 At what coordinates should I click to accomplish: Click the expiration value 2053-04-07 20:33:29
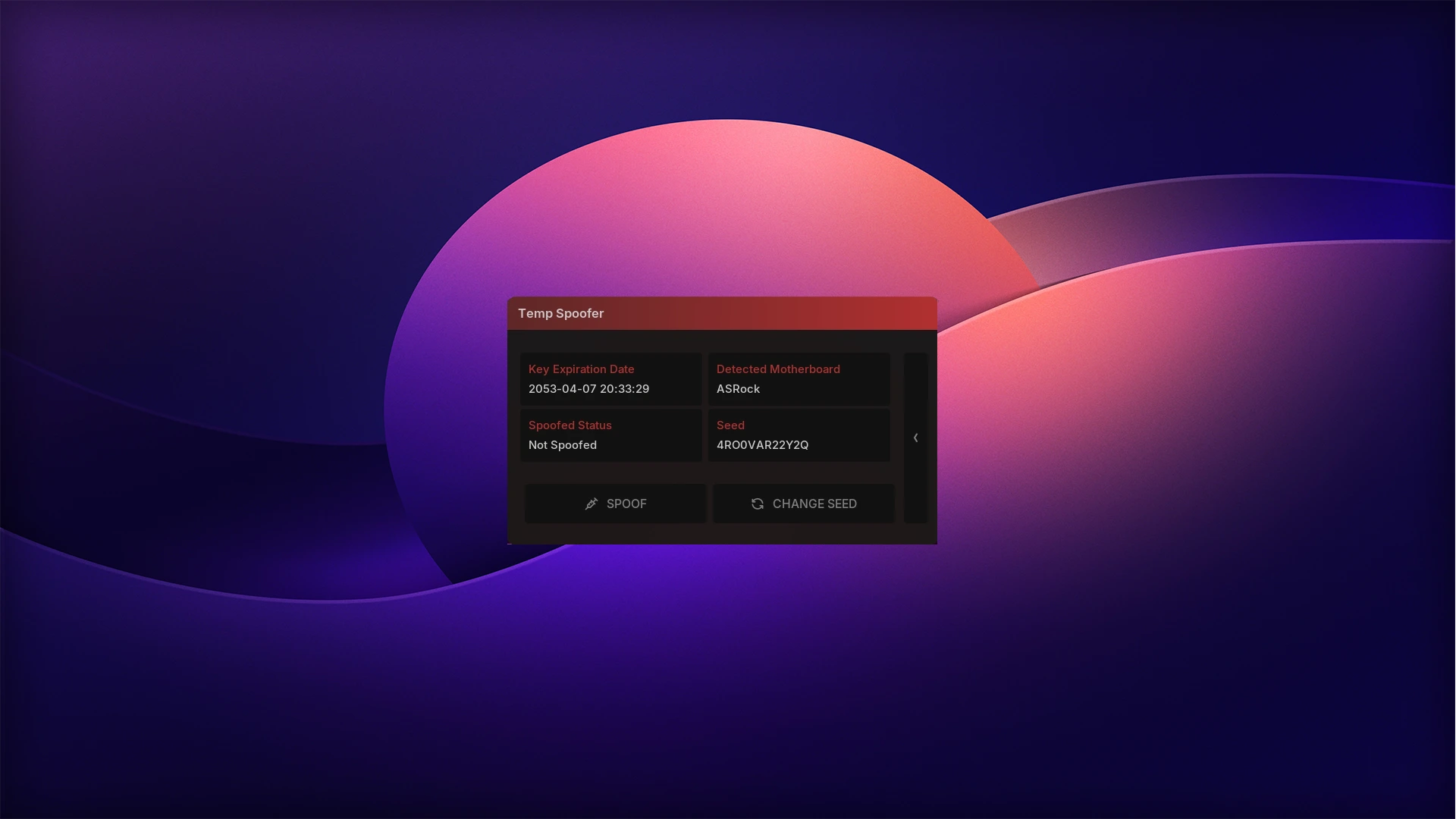pos(588,389)
